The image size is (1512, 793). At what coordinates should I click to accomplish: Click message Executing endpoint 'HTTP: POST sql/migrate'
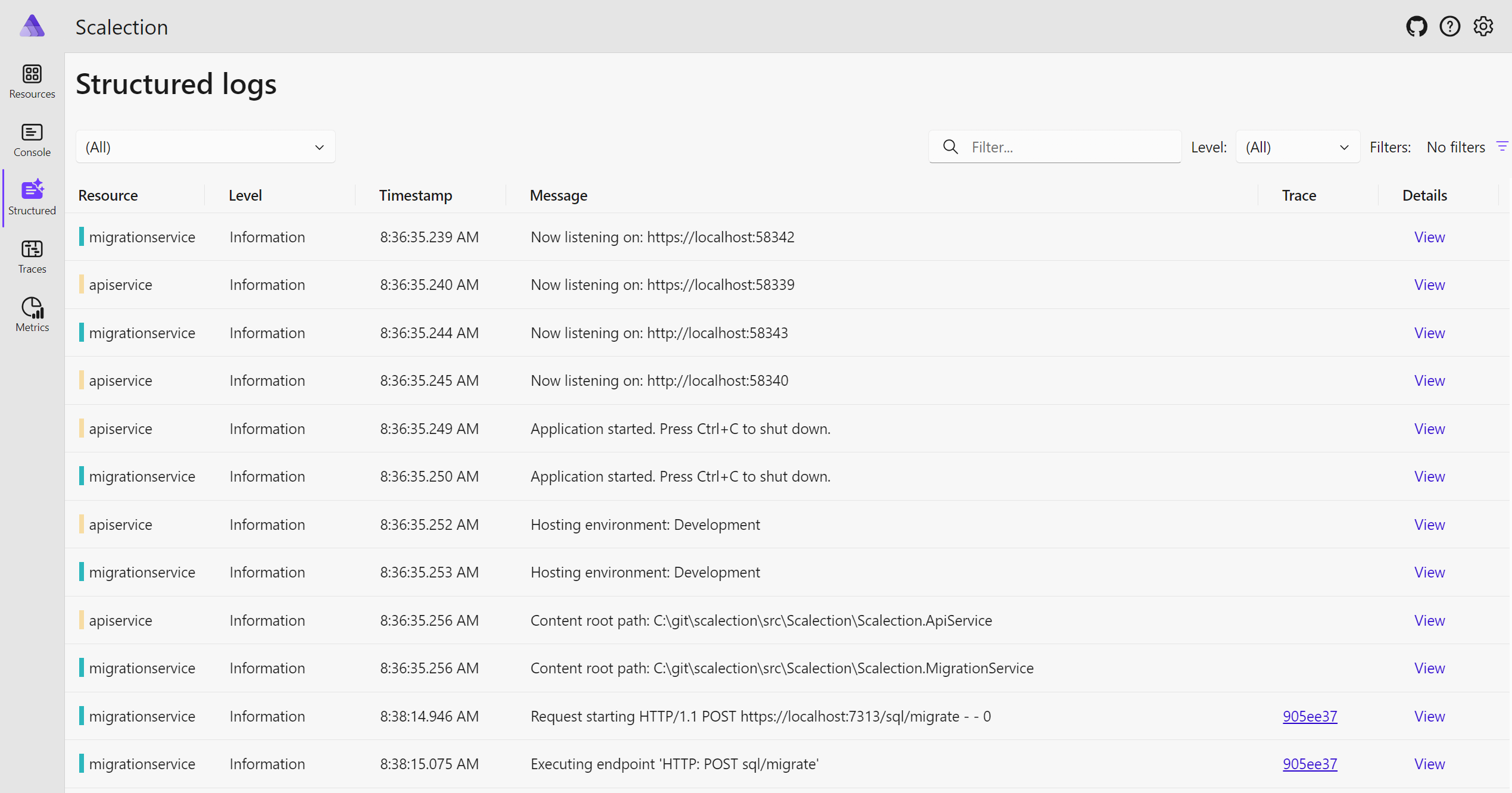[675, 764]
